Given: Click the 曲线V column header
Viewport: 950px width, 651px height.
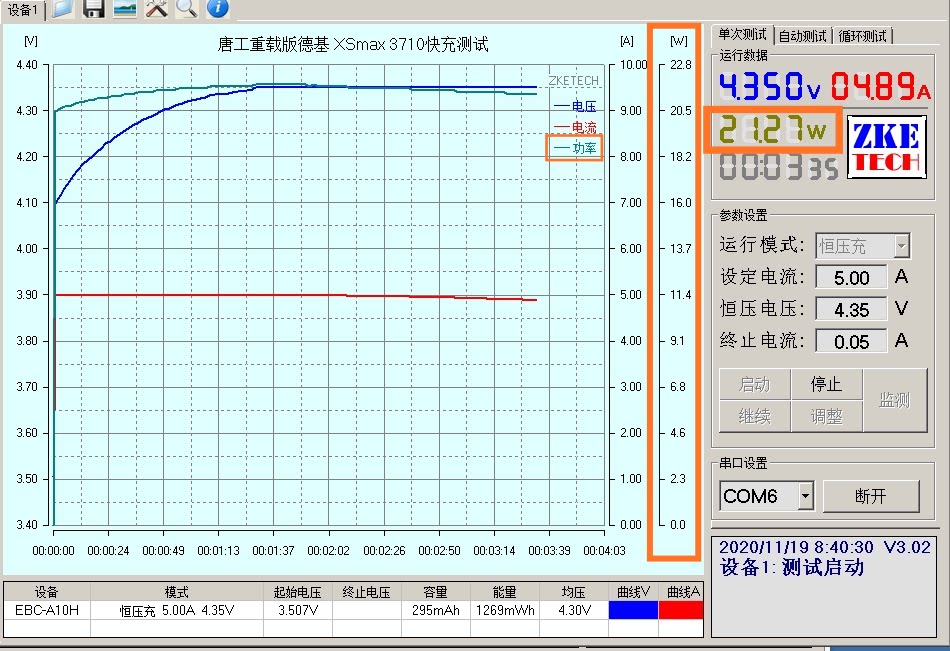Looking at the screenshot, I should 633,592.
